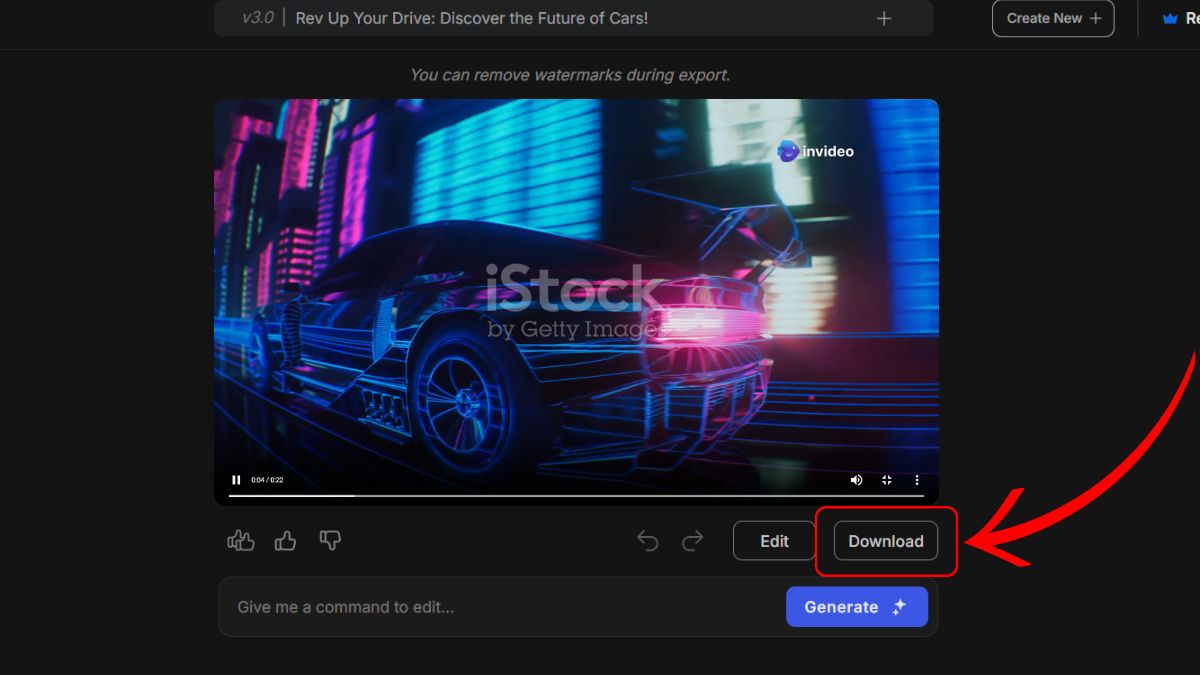Click the video preview of the neon car
The height and width of the screenshot is (675, 1200).
pyautogui.click(x=576, y=301)
